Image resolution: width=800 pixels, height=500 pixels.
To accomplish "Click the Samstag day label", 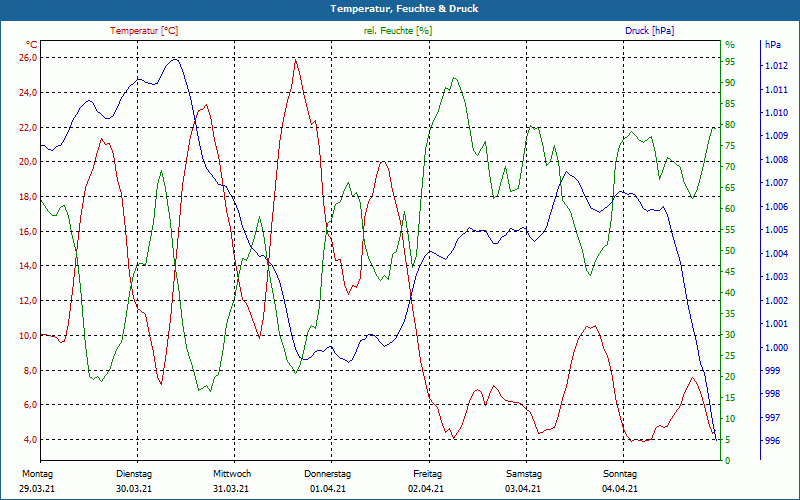I will [x=523, y=474].
